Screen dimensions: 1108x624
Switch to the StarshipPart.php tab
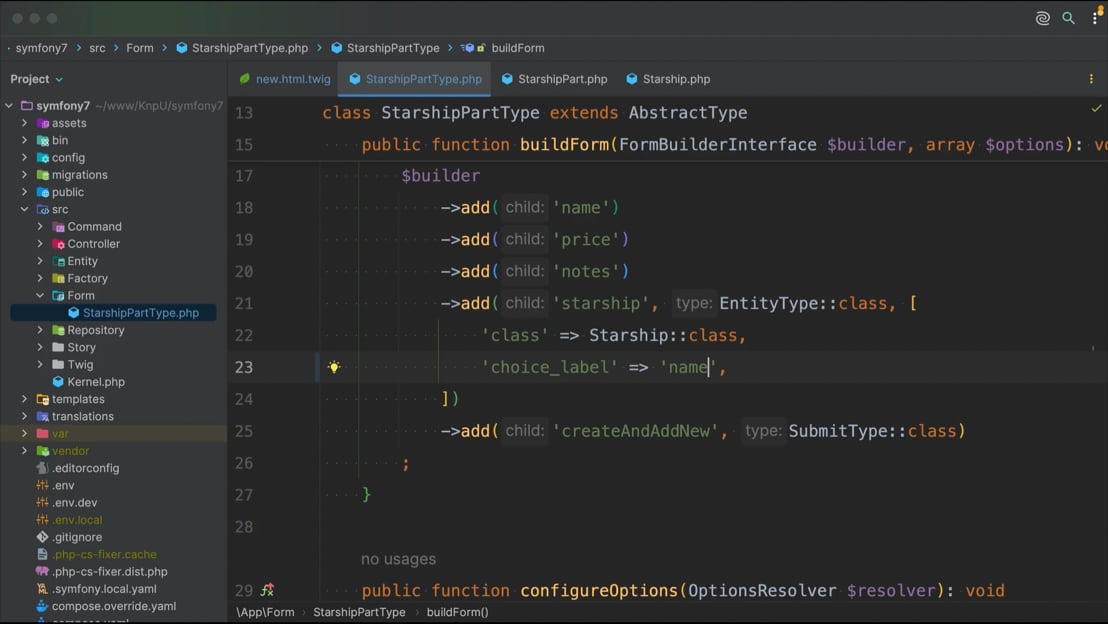coord(554,79)
